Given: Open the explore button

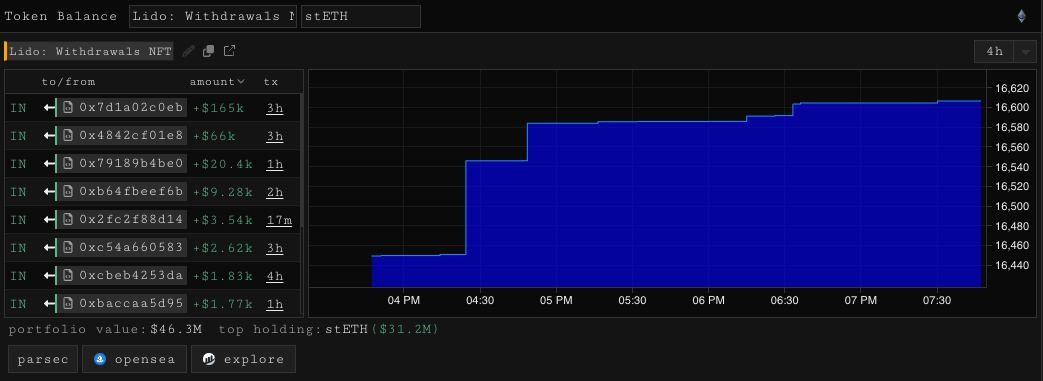Looking at the screenshot, I should pyautogui.click(x=243, y=359).
